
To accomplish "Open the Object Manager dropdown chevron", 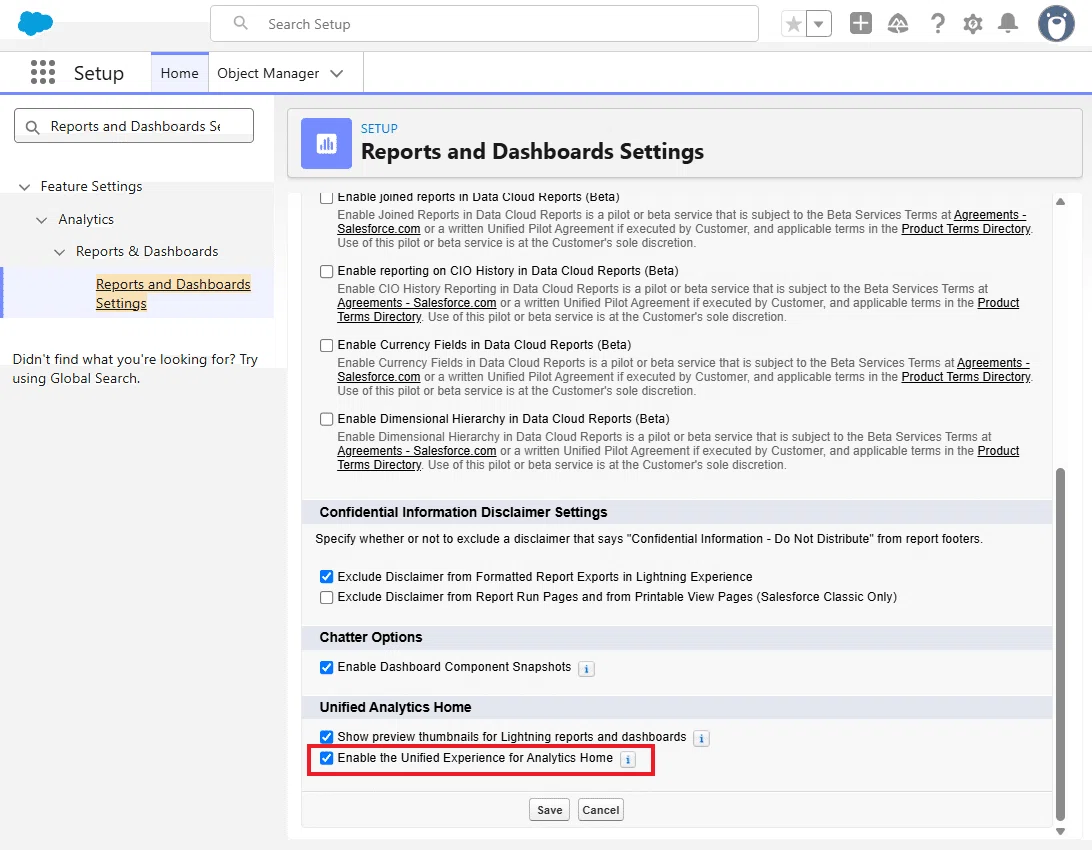I will point(337,74).
